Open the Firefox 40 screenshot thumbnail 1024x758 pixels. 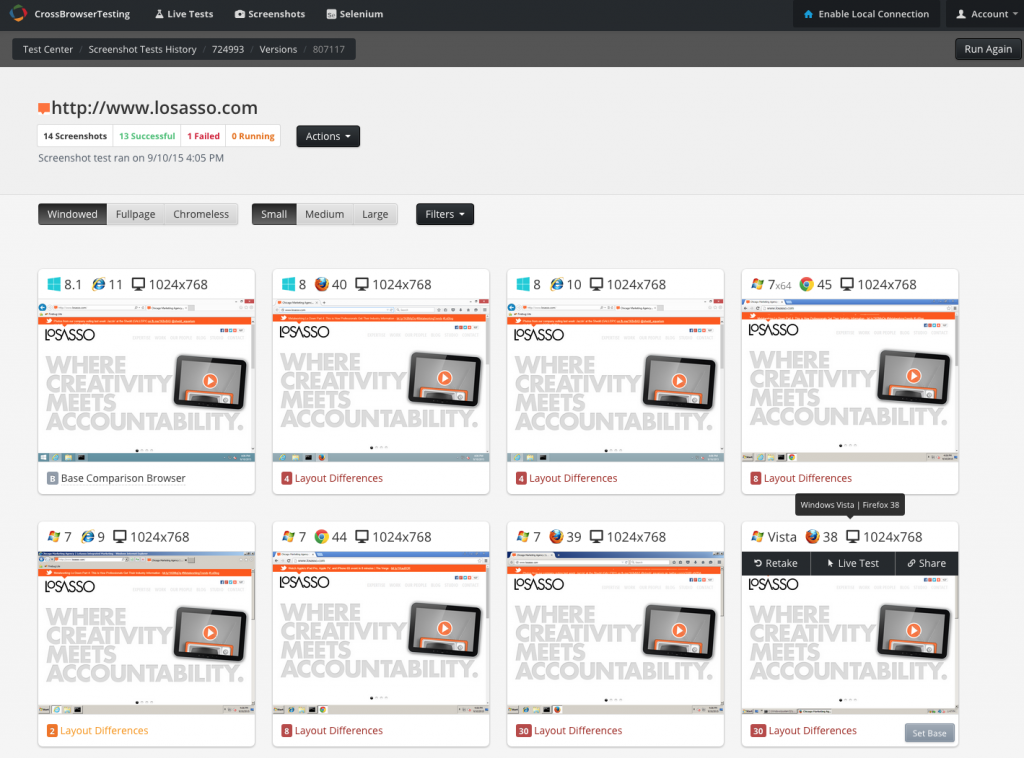point(381,380)
